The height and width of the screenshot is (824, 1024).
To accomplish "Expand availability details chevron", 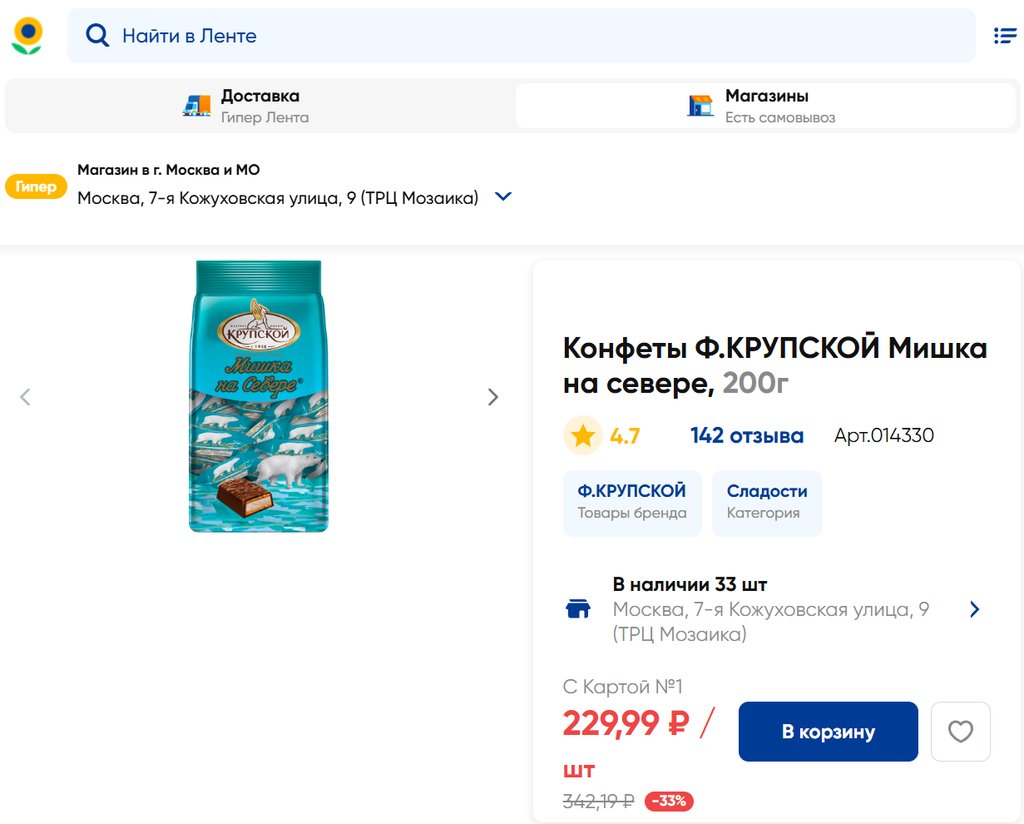I will pyautogui.click(x=975, y=609).
